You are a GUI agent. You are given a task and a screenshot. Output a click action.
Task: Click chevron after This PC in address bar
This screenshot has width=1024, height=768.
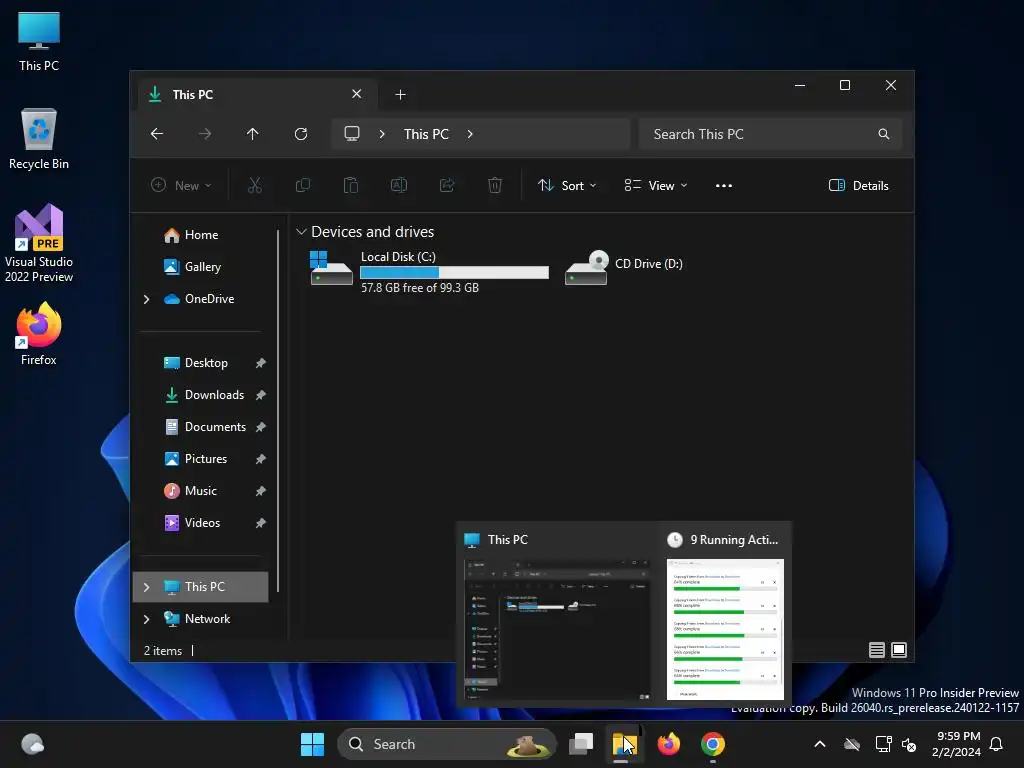470,134
